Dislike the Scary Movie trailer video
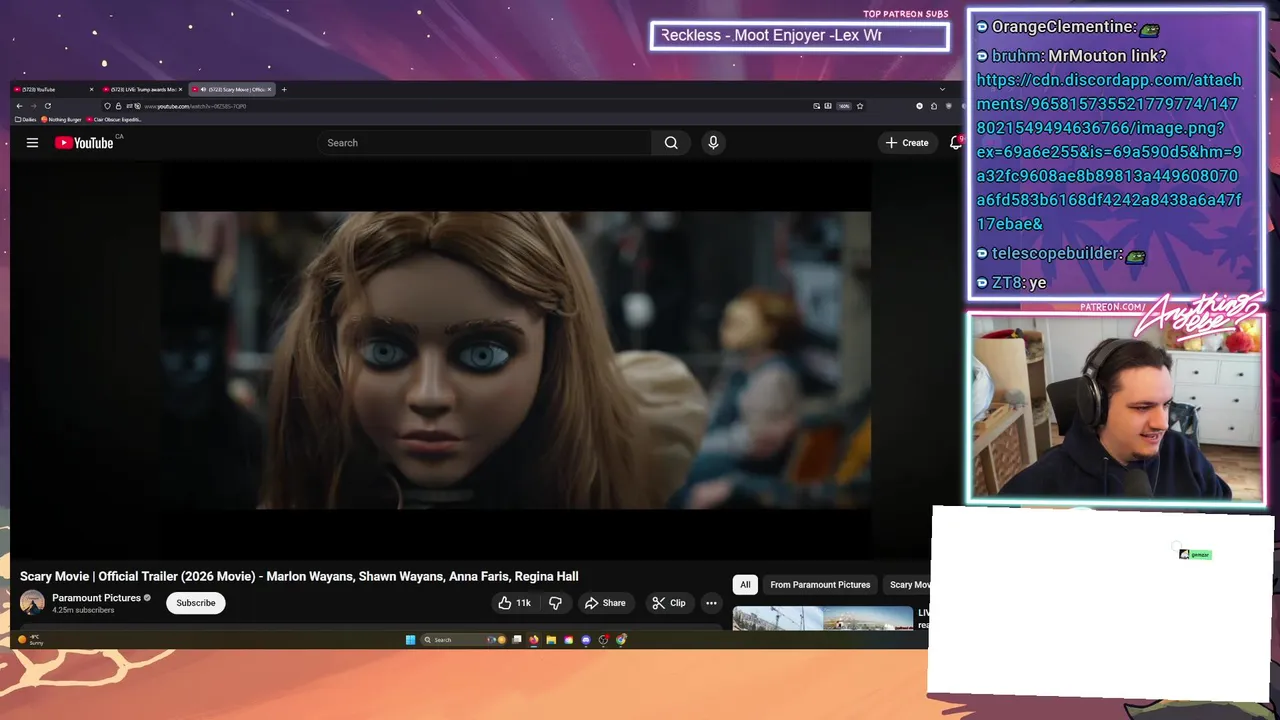The image size is (1280, 720). click(555, 603)
